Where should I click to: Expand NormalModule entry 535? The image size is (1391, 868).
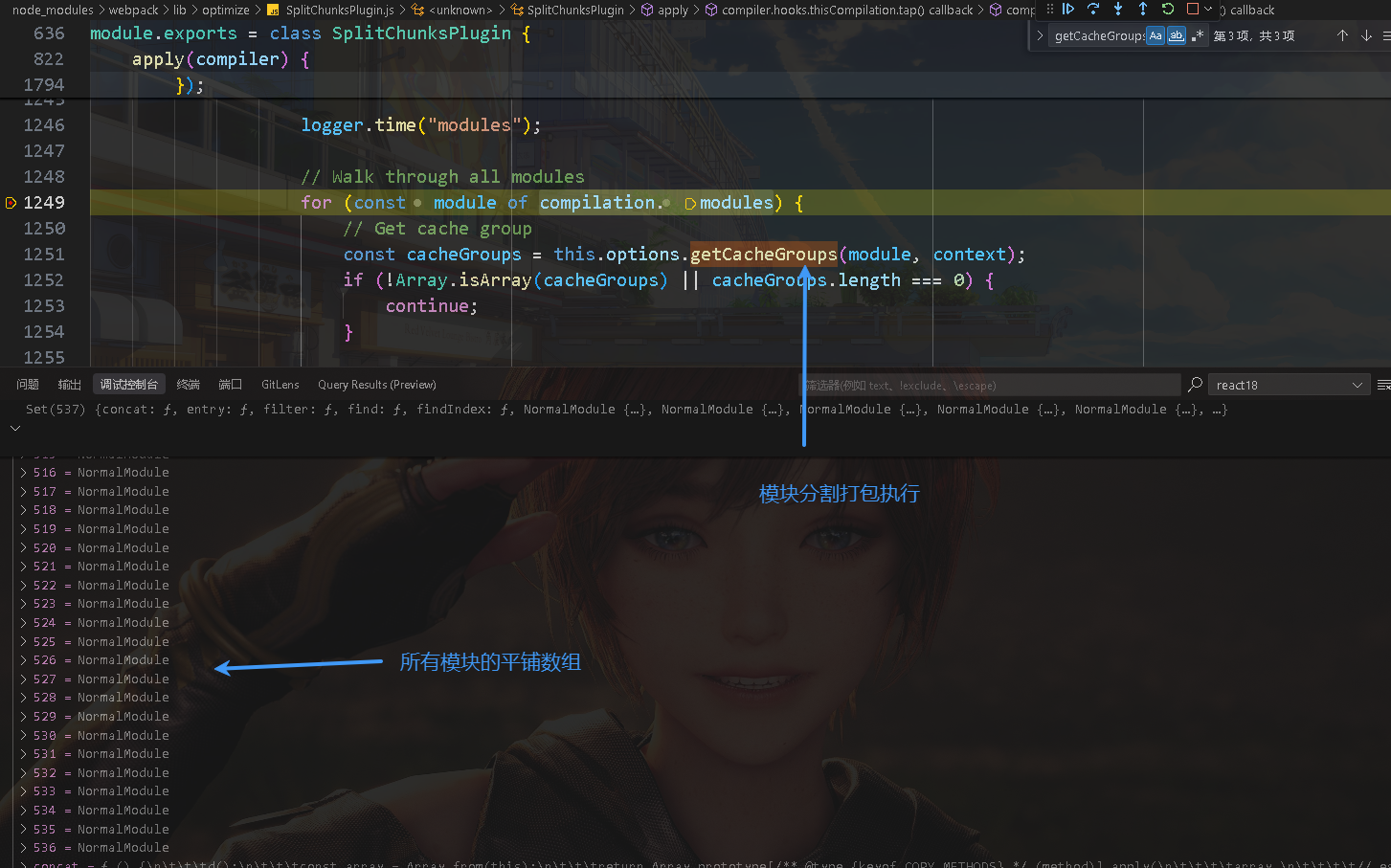[23, 830]
